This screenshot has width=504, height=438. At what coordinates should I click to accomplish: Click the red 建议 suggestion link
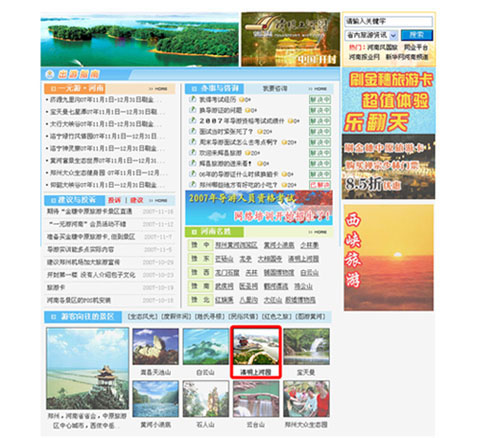tap(137, 200)
